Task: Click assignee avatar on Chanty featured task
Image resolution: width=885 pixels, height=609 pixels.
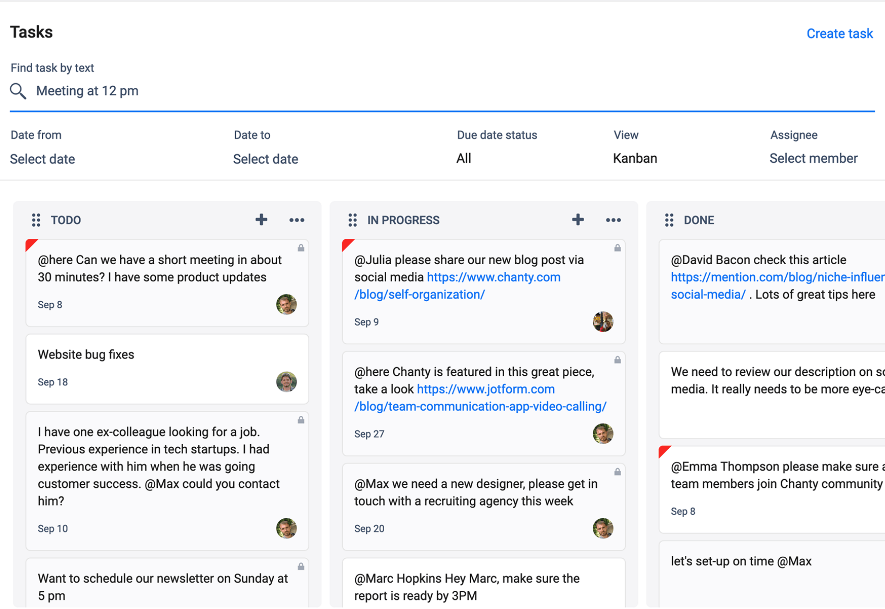Action: point(603,433)
